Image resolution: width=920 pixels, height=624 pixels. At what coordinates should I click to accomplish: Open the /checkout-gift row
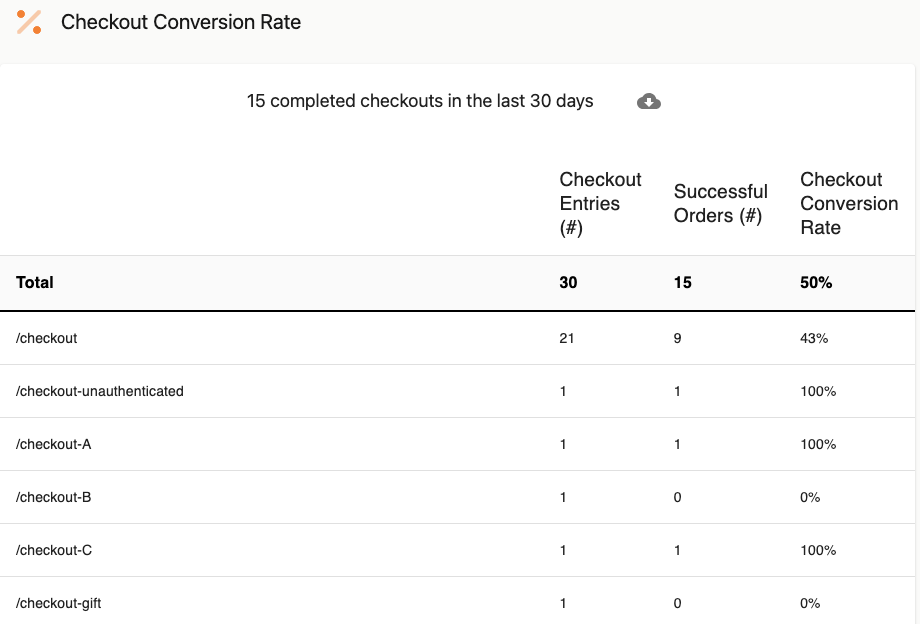(59, 603)
